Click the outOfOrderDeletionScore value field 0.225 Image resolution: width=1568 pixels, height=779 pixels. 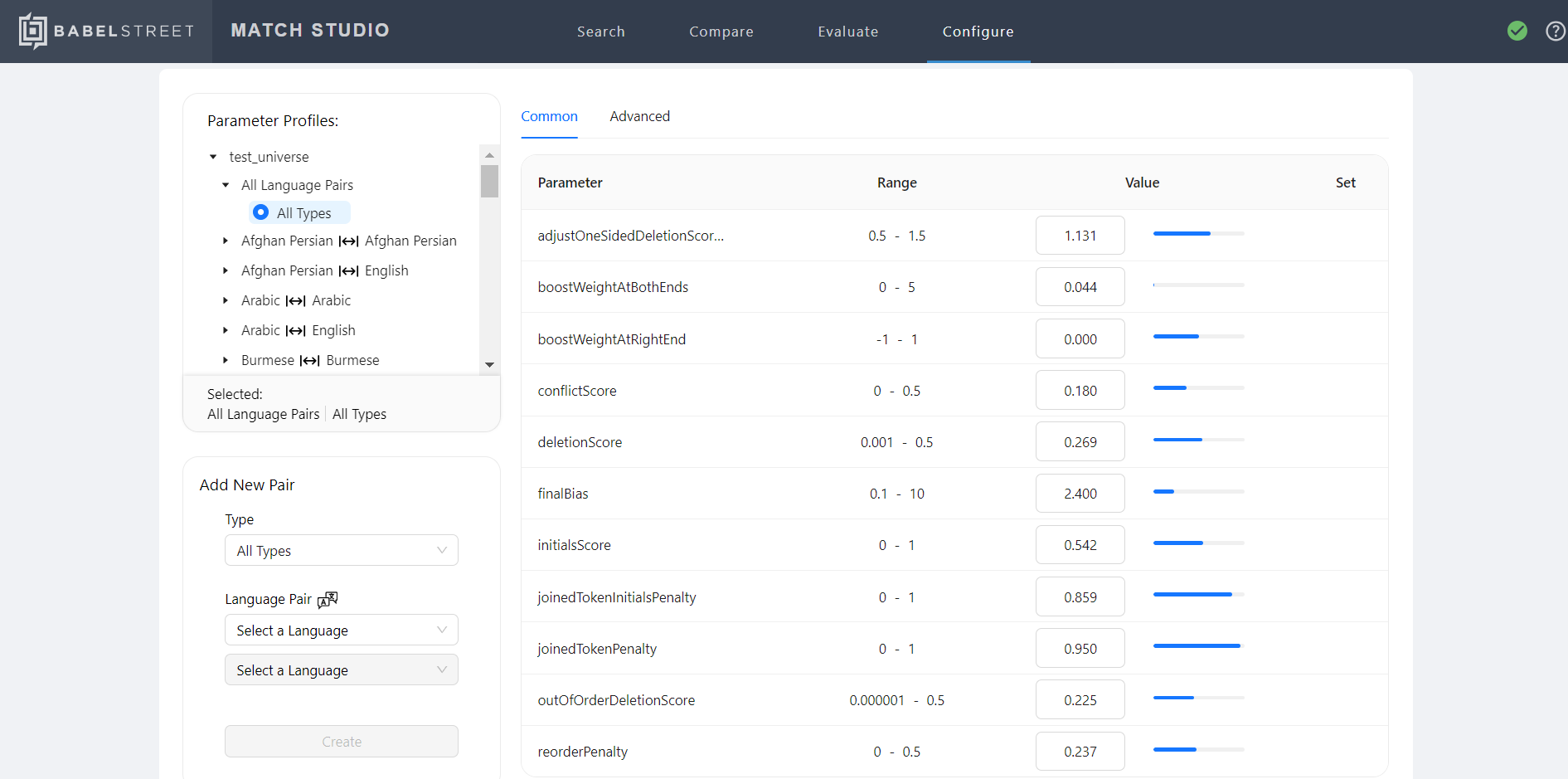click(1080, 699)
